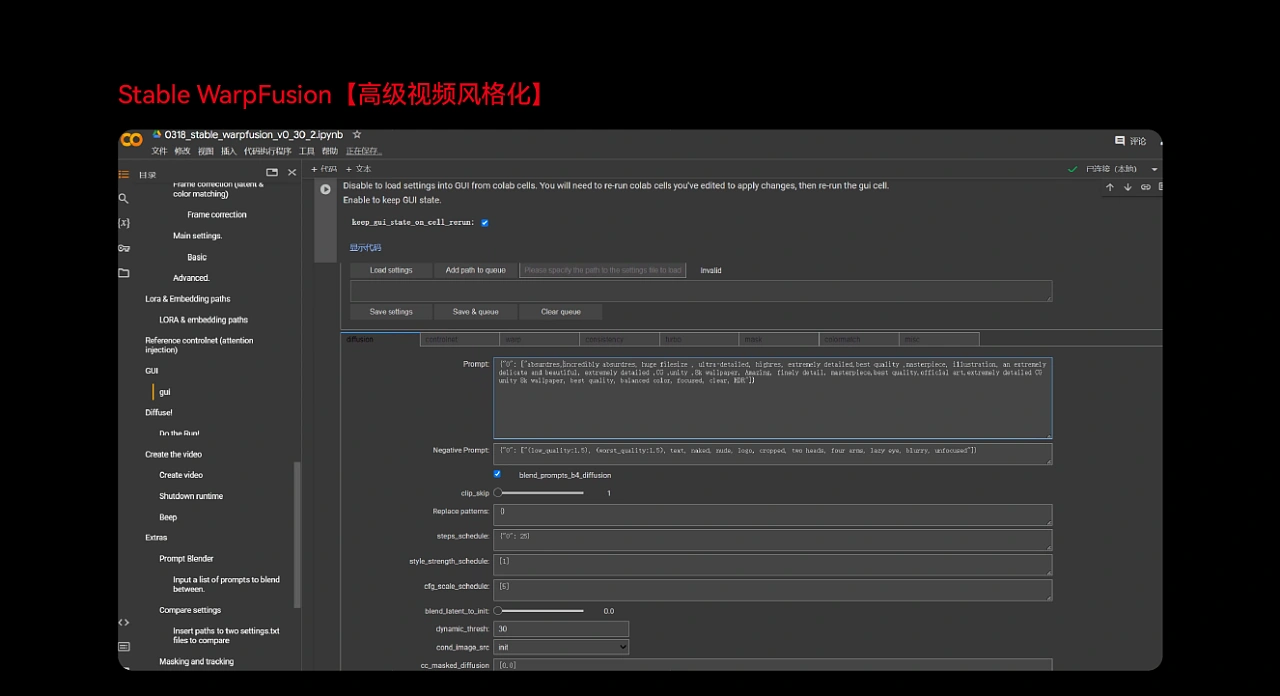The image size is (1280, 696).
Task: Open the search icon in left sidebar
Action: click(x=124, y=199)
